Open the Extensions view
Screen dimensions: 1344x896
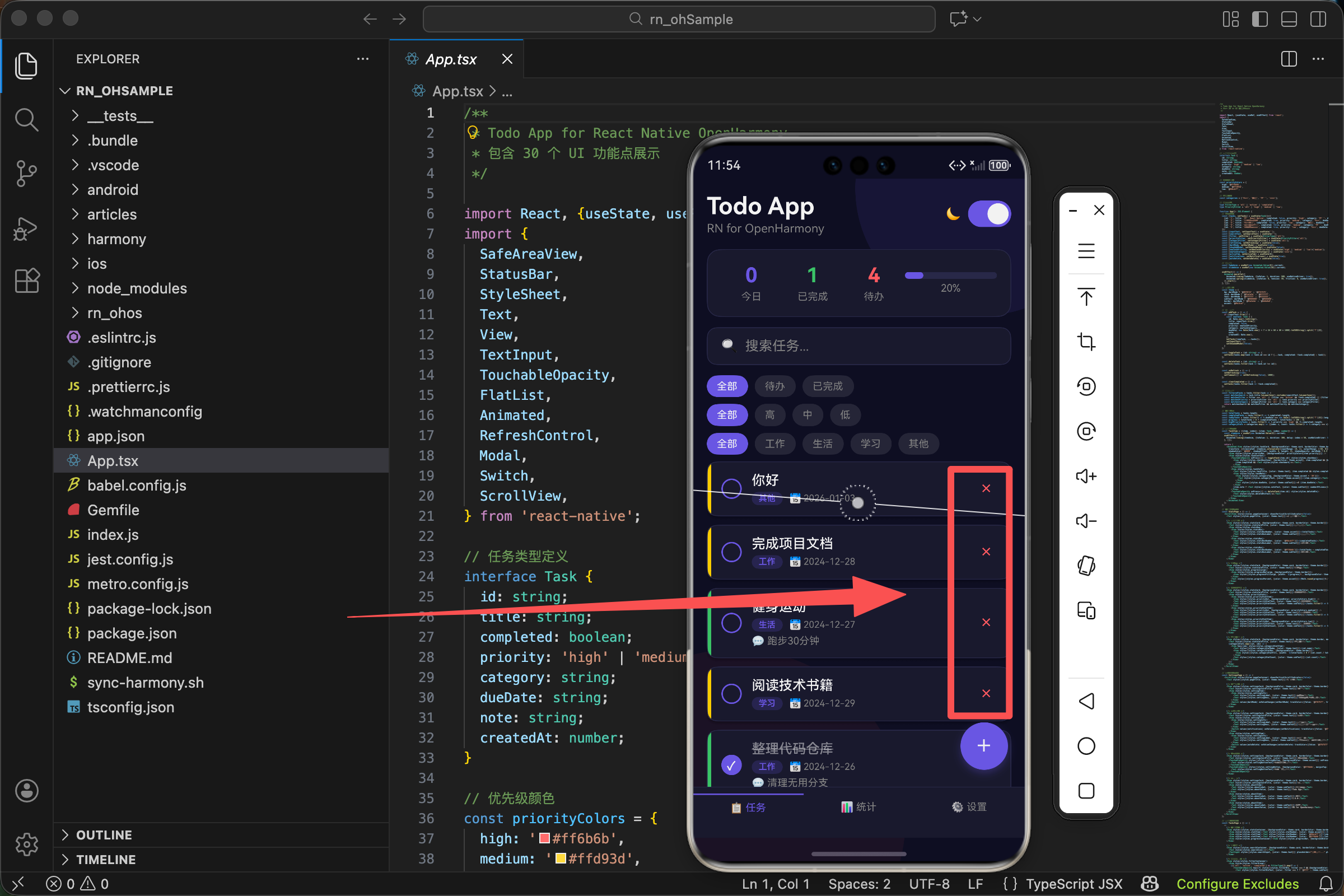pos(26,281)
